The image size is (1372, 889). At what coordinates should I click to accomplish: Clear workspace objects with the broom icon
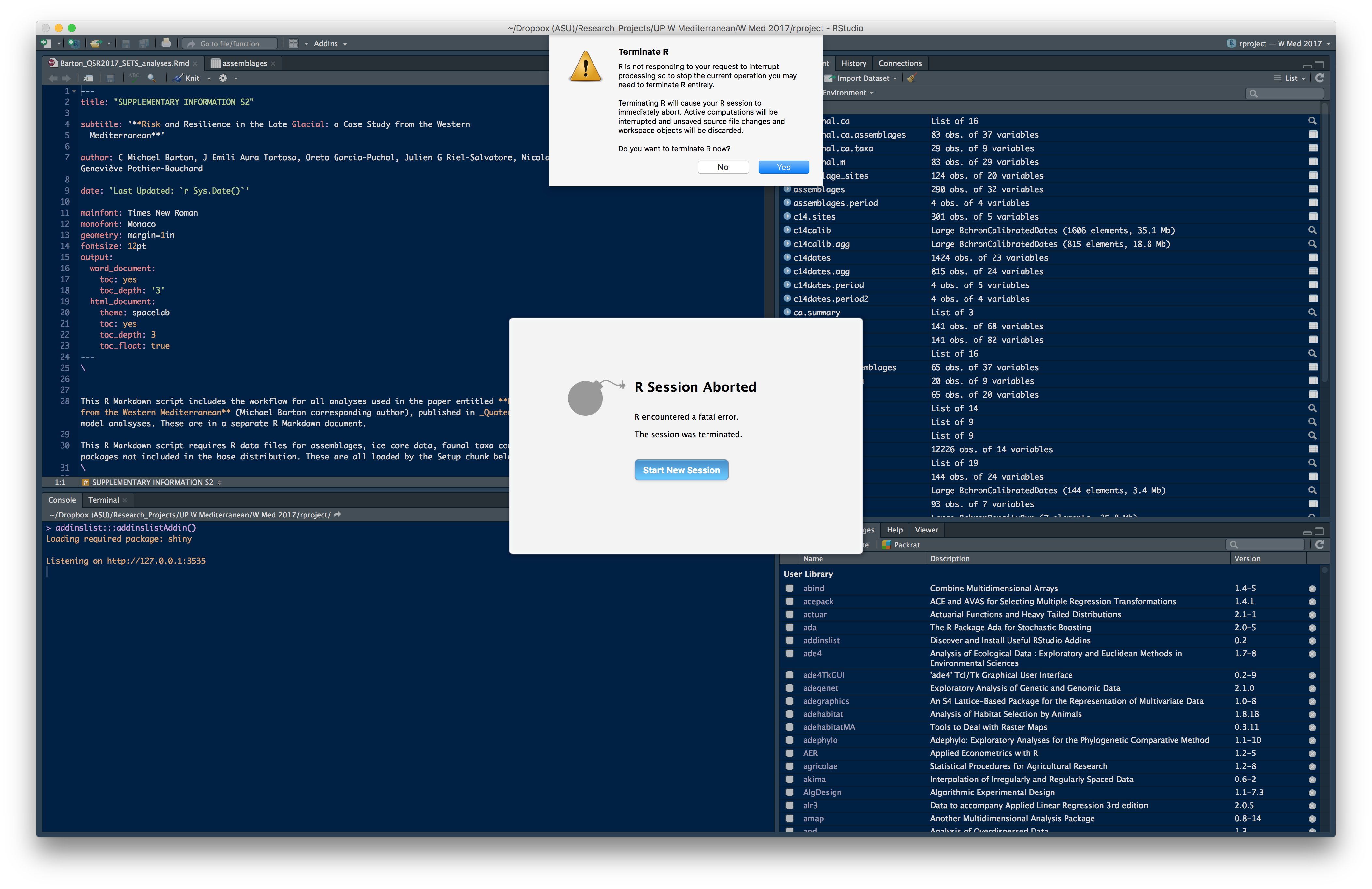(911, 78)
